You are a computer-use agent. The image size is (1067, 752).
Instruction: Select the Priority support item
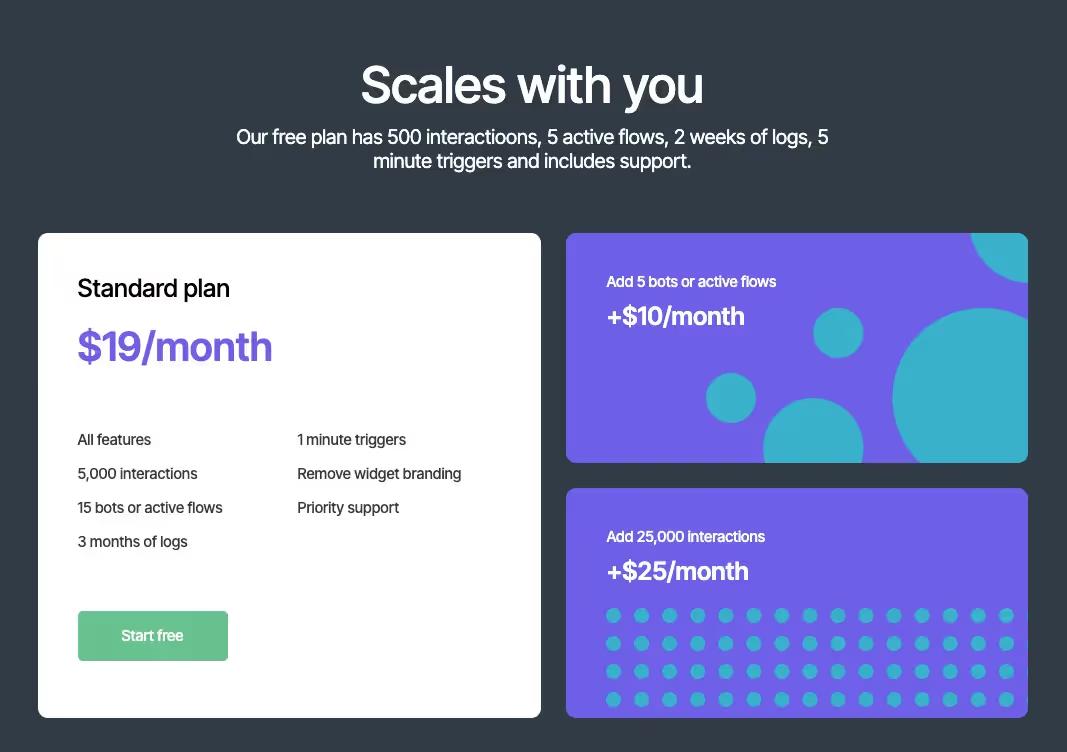(x=348, y=508)
